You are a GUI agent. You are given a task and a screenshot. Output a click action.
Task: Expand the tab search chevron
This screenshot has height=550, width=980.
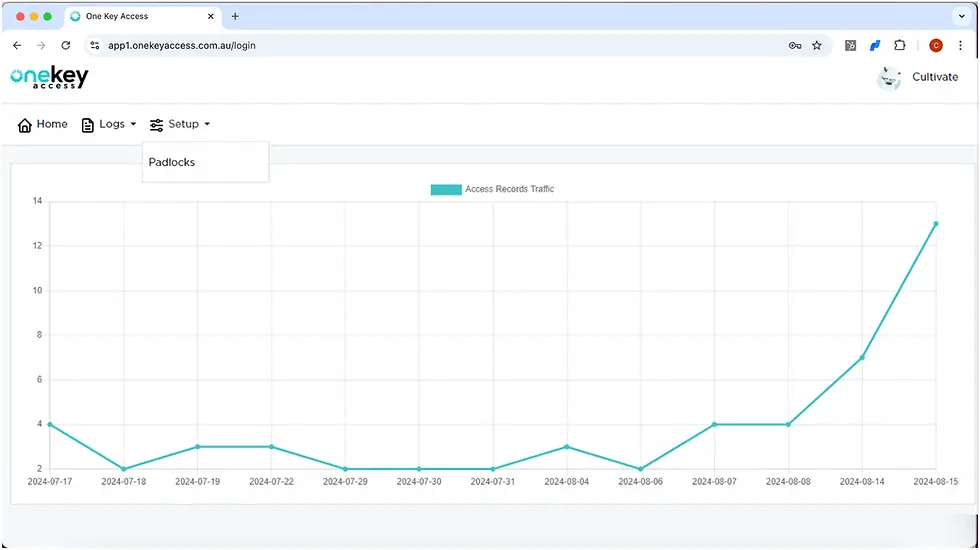[962, 16]
